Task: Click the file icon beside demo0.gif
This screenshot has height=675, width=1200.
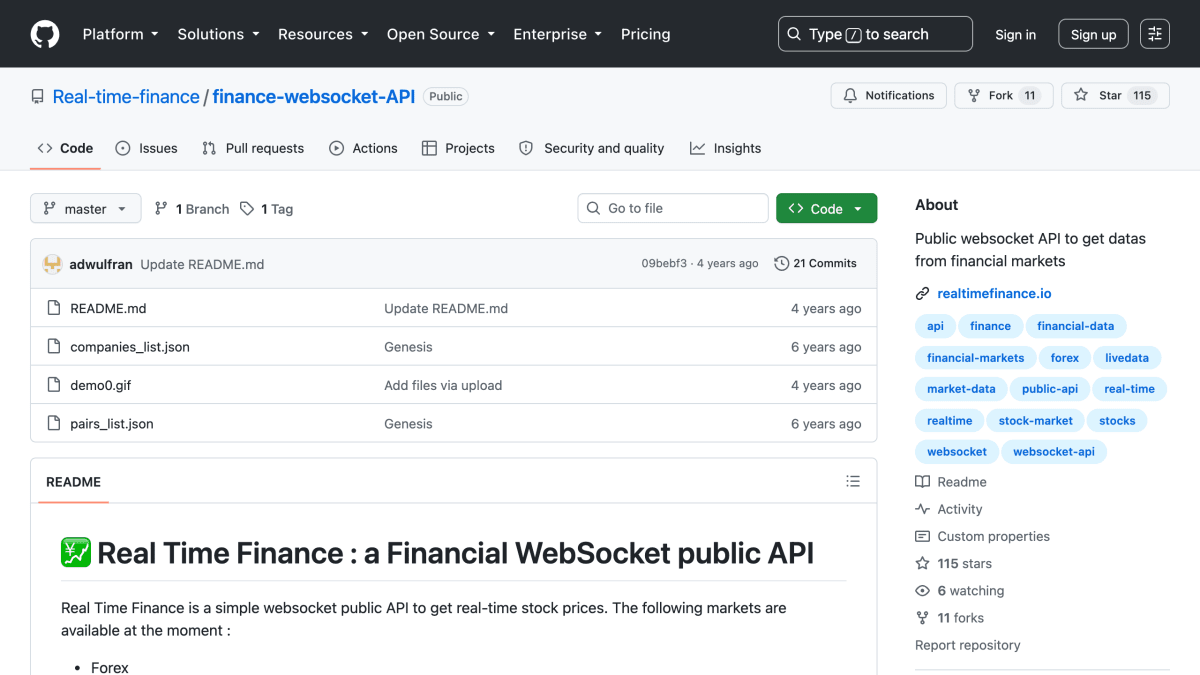Action: (x=54, y=385)
